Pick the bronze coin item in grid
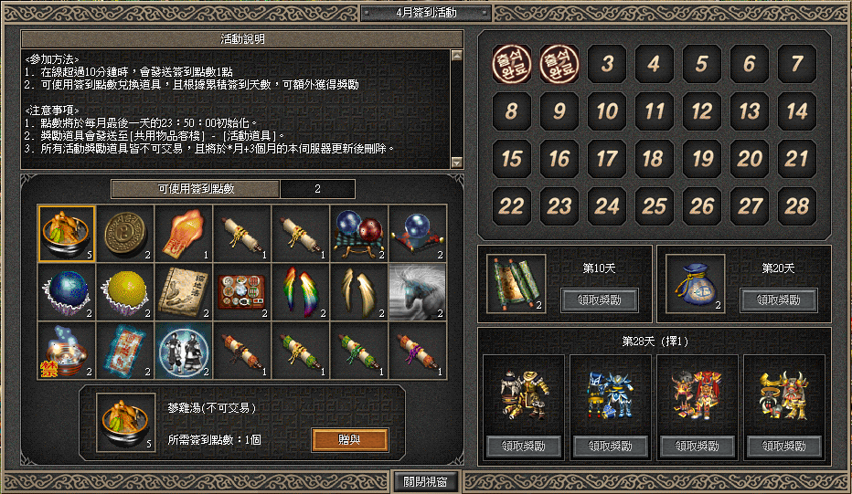 (x=125, y=234)
